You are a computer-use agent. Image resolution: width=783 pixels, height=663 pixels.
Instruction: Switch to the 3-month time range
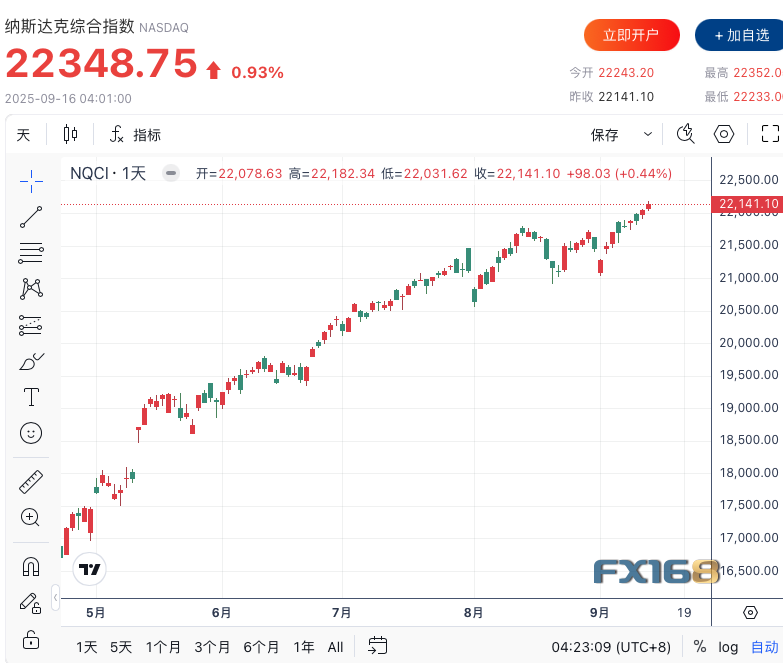(212, 646)
